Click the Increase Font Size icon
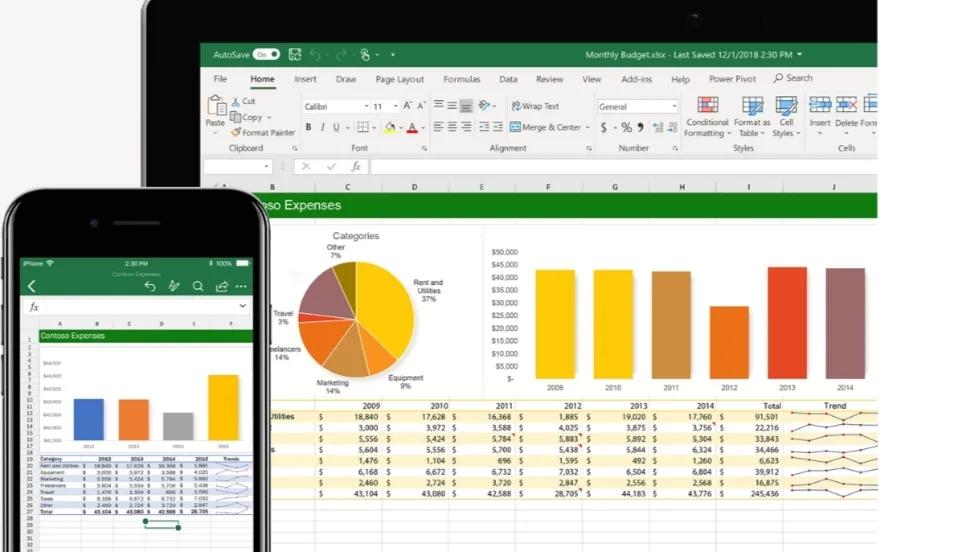 pos(407,106)
